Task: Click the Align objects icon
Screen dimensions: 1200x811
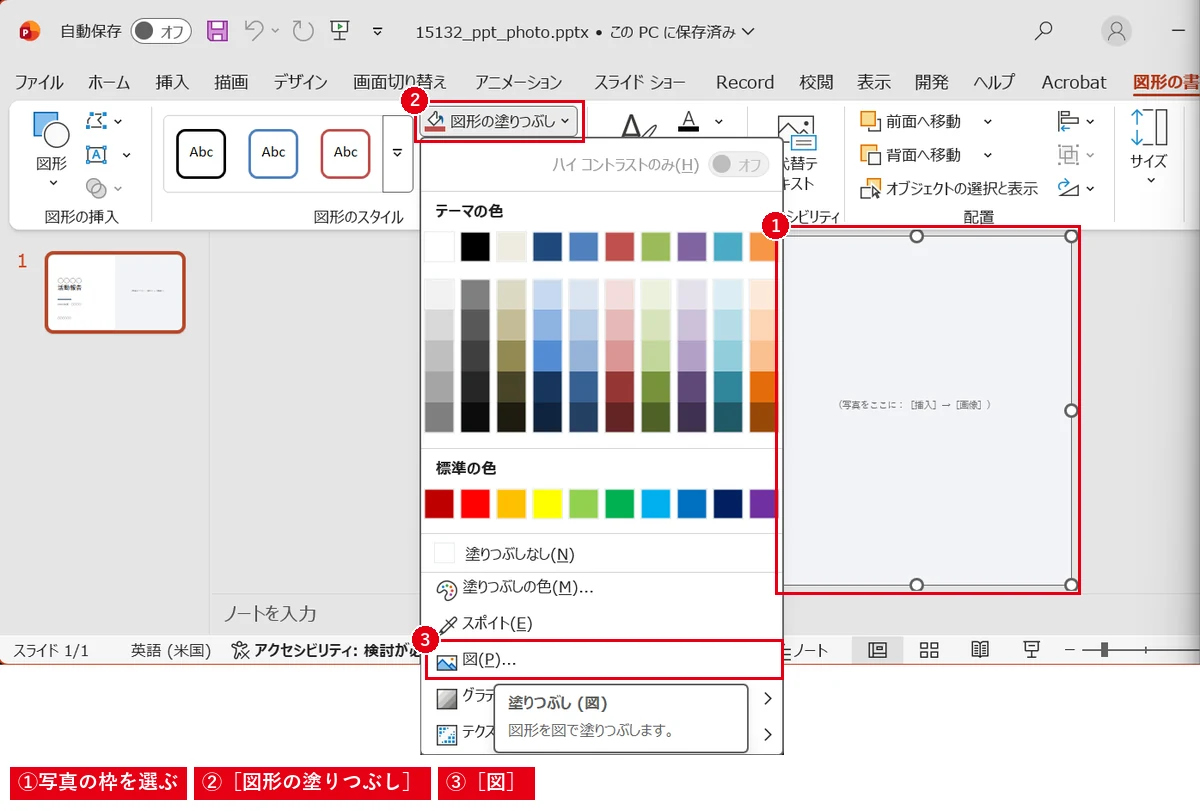Action: click(1067, 121)
